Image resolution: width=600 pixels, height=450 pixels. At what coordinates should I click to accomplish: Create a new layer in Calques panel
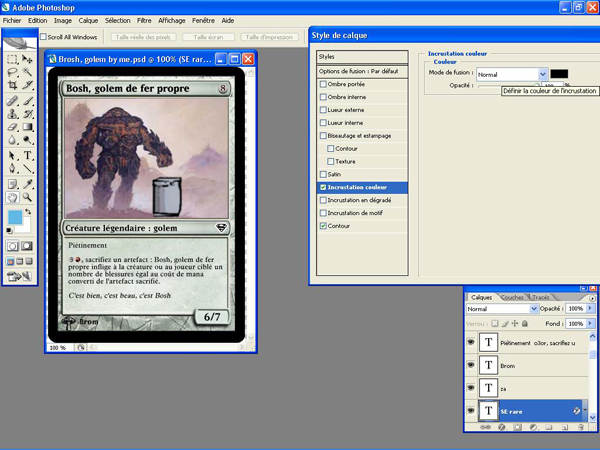(x=564, y=427)
